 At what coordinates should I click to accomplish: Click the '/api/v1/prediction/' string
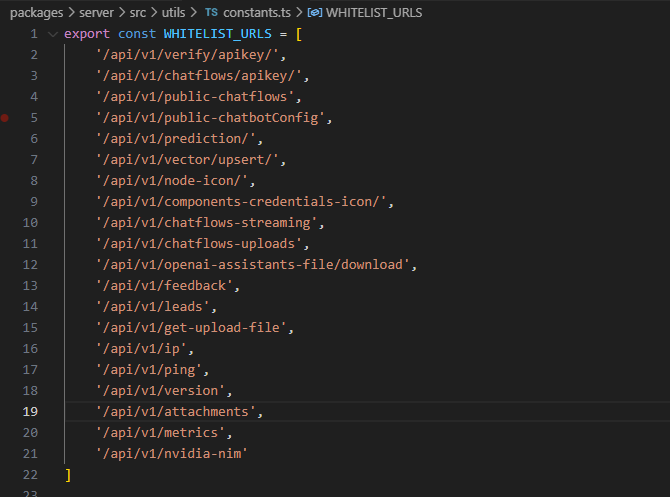point(176,138)
